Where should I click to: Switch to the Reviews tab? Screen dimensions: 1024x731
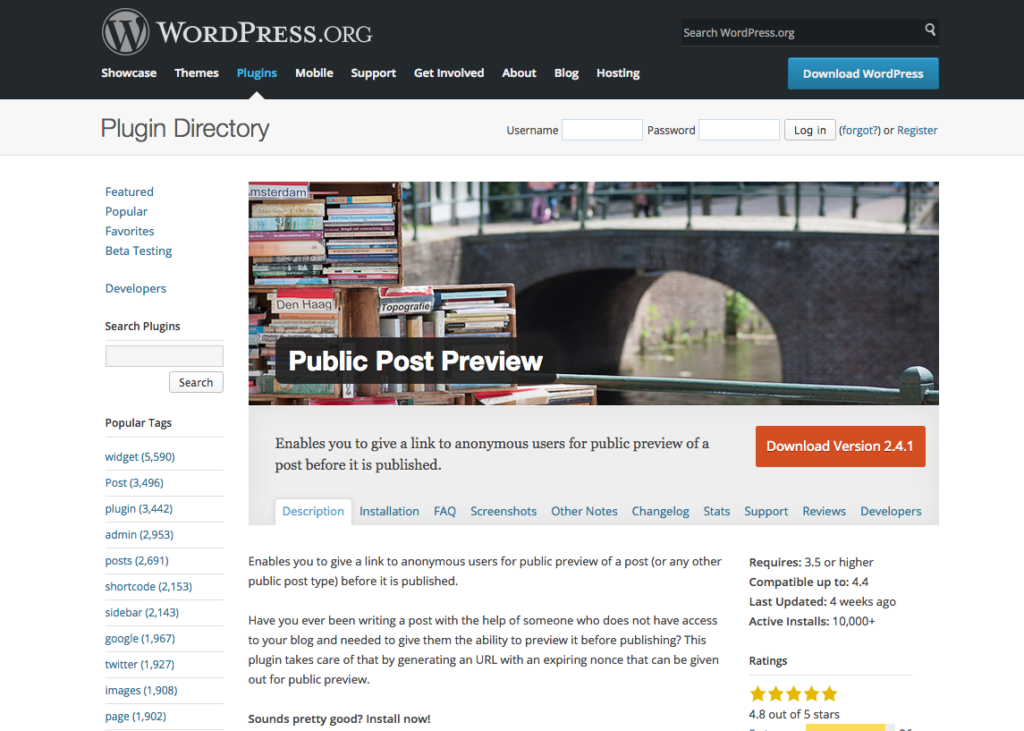824,512
